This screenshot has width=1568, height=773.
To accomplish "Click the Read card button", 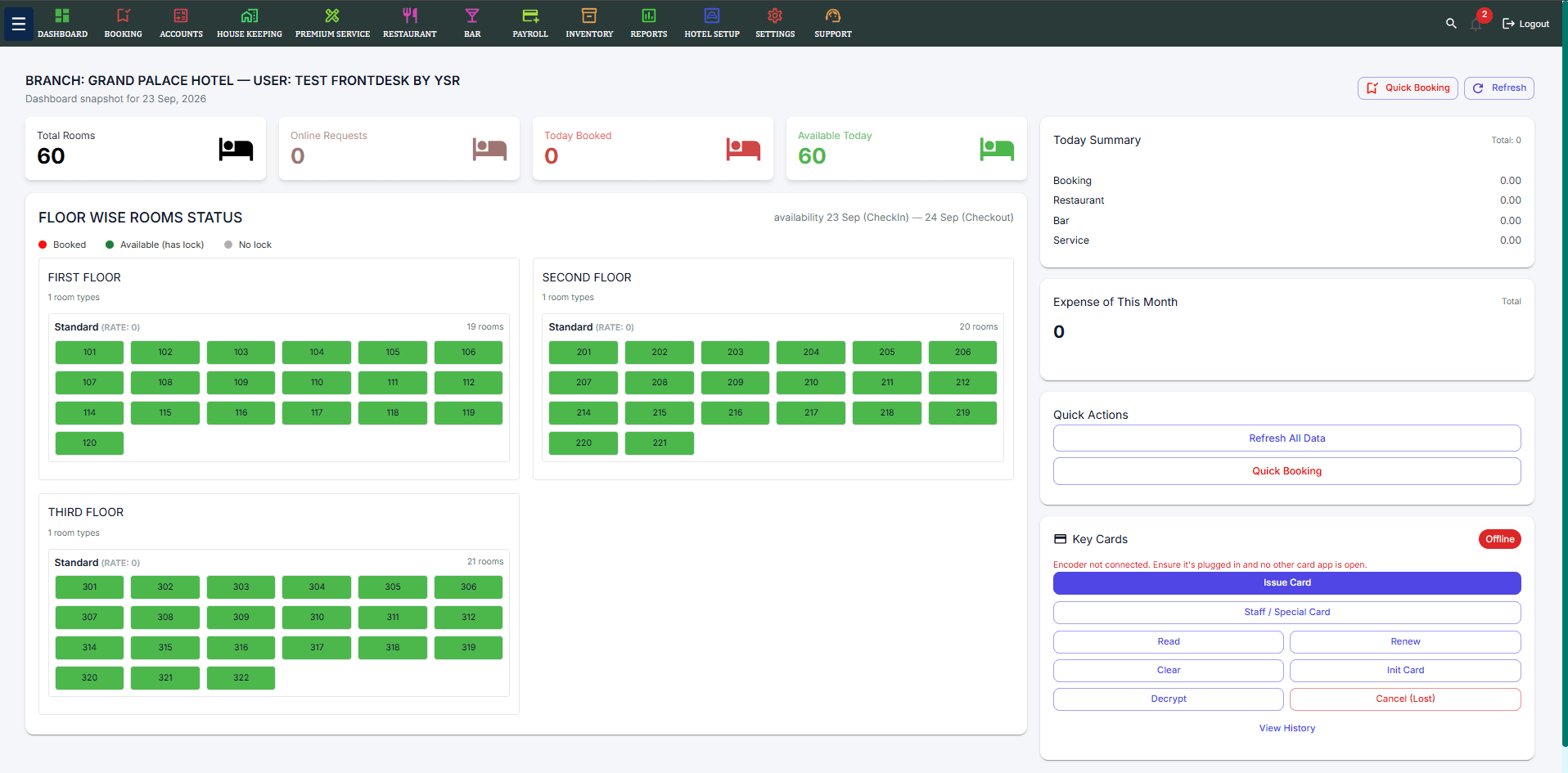I will 1168,641.
